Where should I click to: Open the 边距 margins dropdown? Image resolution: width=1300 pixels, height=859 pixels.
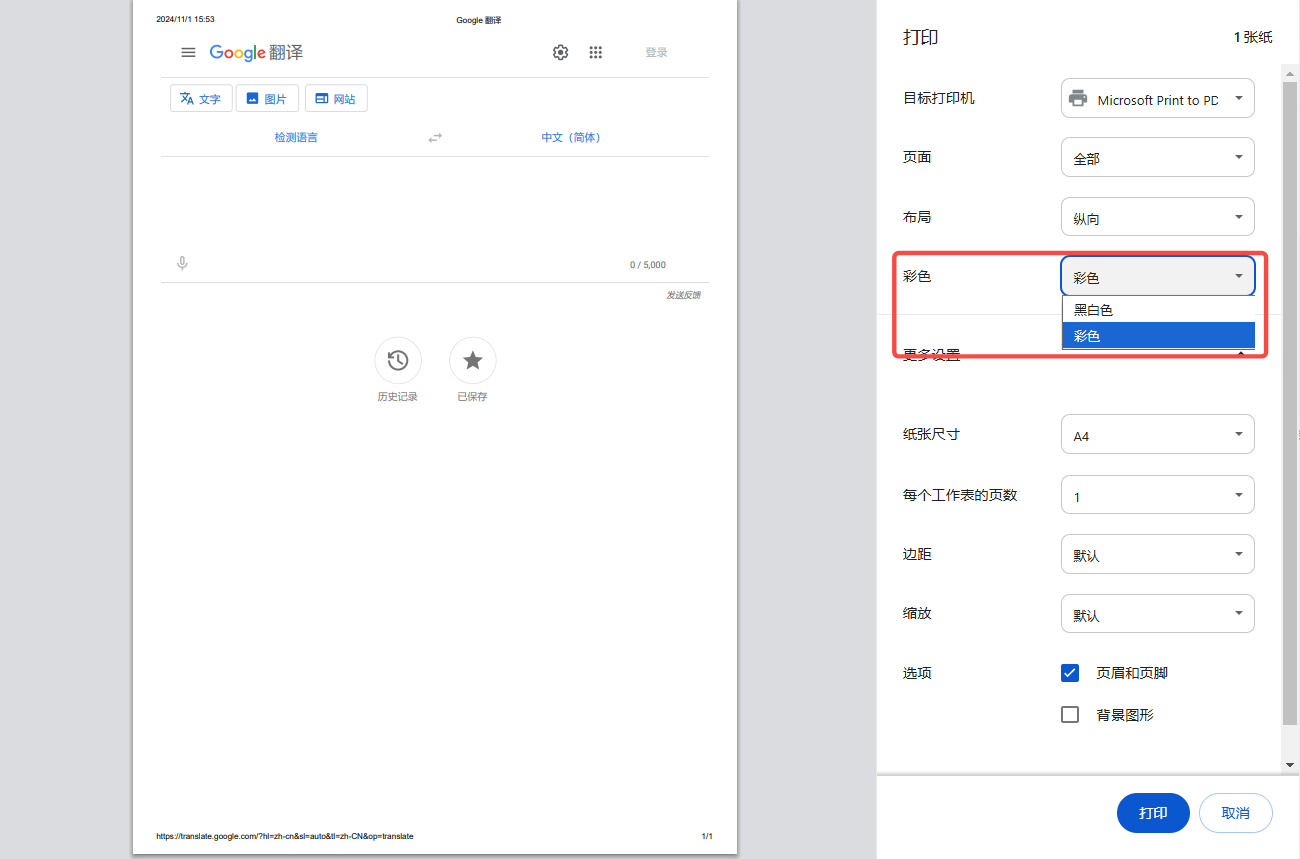point(1157,554)
